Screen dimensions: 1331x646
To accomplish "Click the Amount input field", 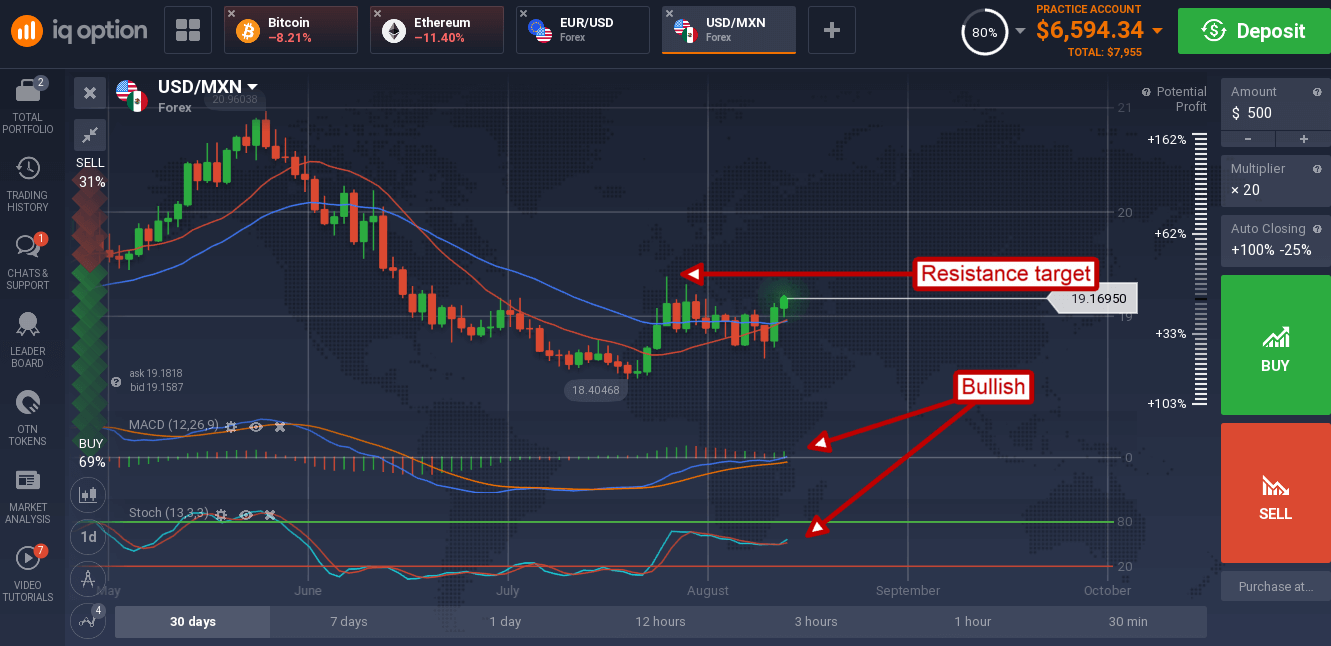I will [x=1275, y=113].
